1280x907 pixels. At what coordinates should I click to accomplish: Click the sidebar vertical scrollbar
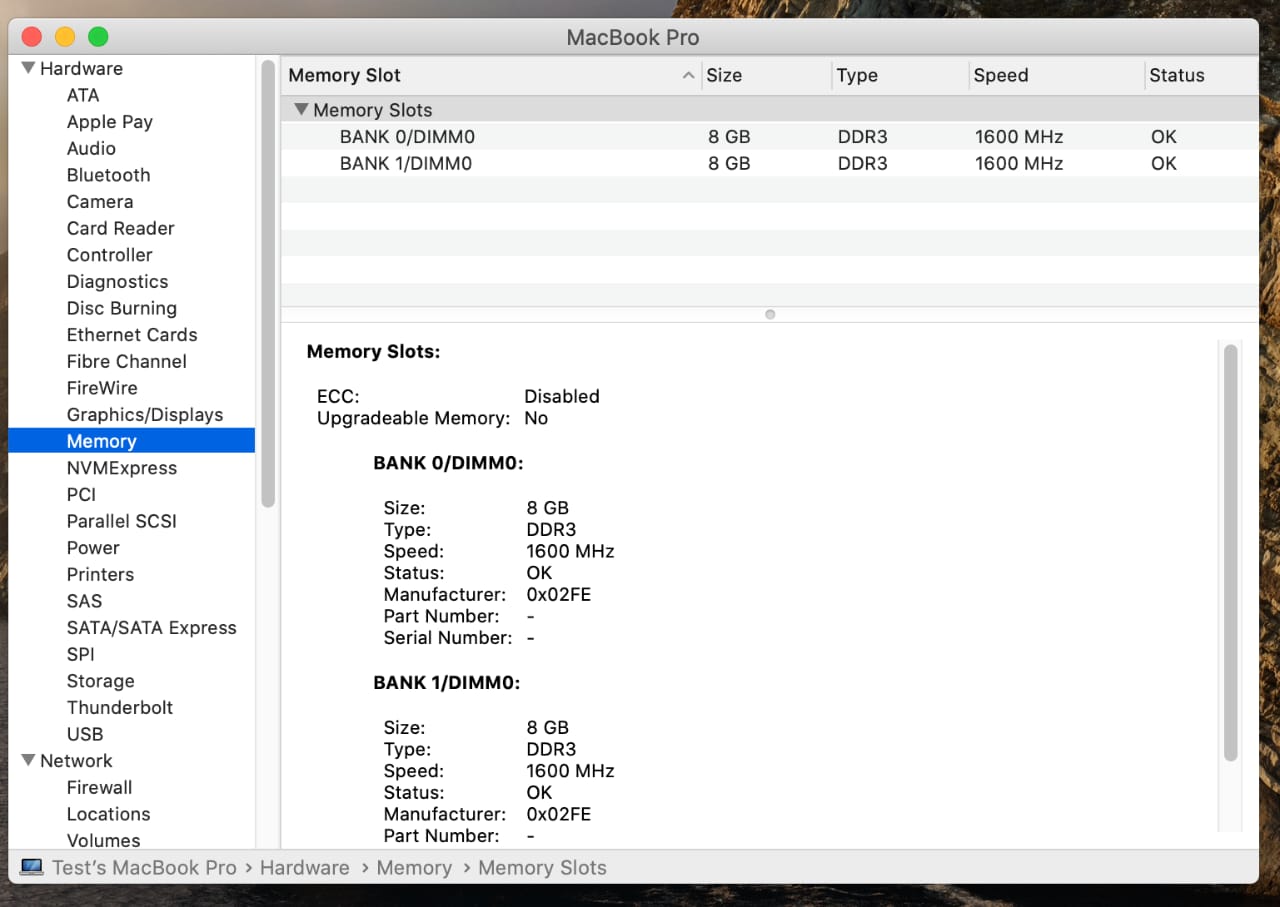coord(267,285)
